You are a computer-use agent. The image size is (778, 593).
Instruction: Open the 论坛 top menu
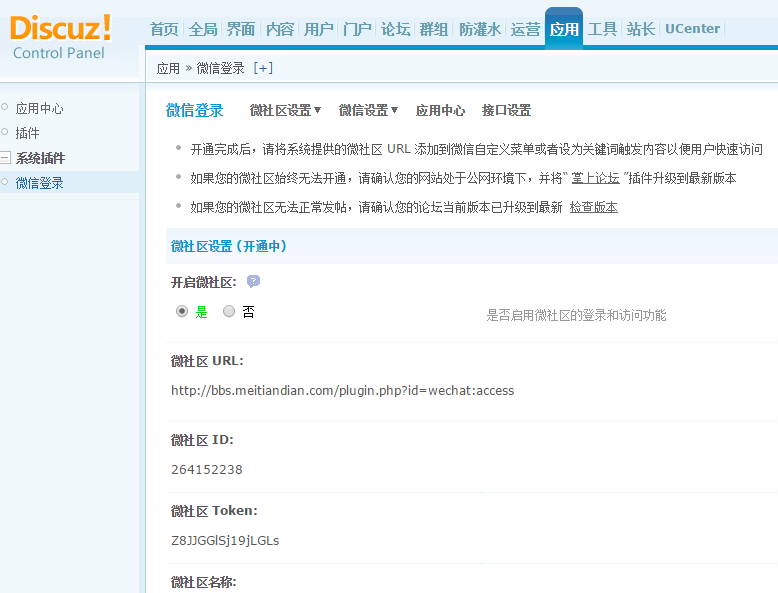tap(395, 29)
